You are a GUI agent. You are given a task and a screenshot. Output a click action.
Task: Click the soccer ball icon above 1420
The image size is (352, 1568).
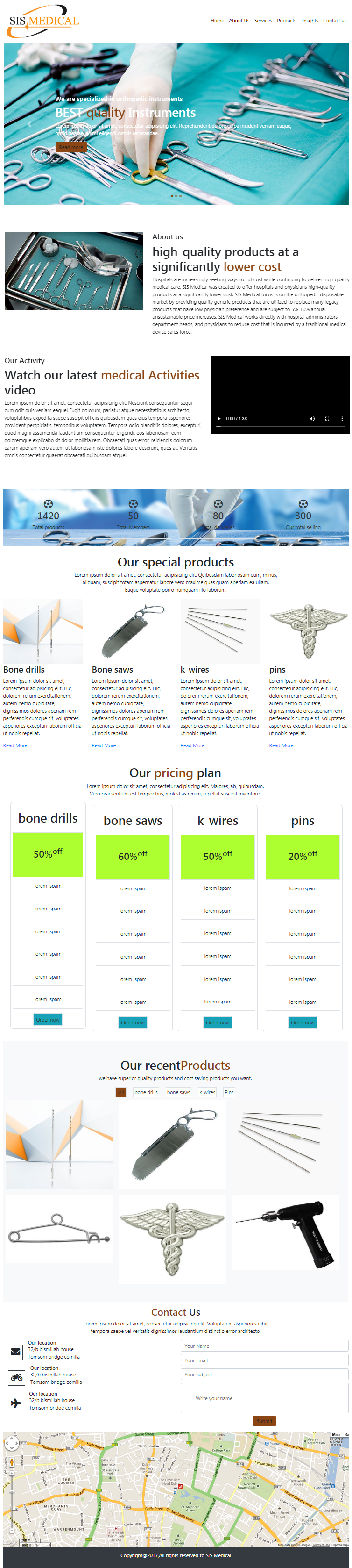(48, 504)
